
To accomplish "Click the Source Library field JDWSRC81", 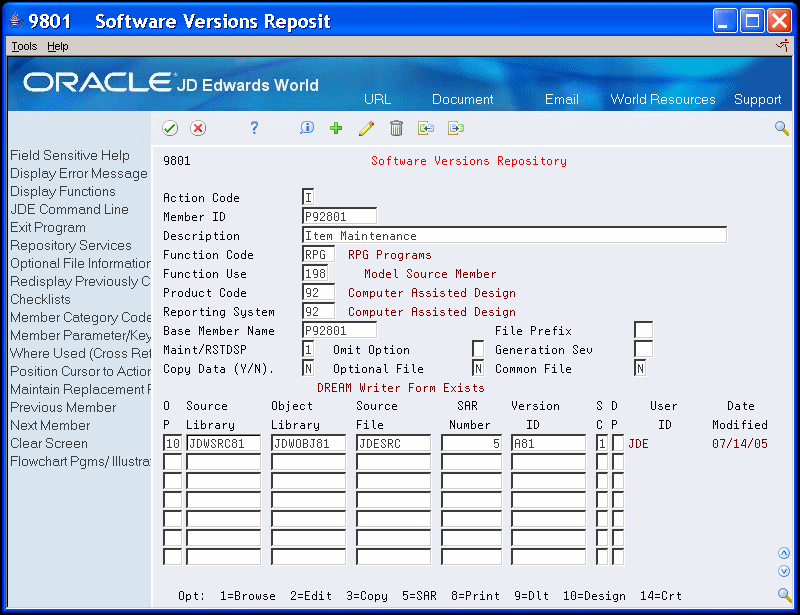I will click(x=223, y=444).
